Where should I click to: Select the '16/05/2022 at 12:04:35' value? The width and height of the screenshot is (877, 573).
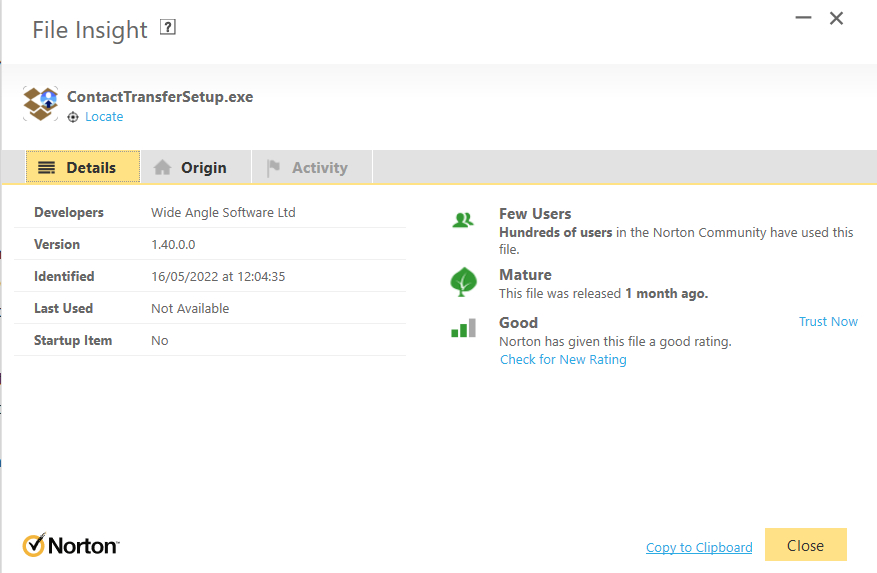pos(218,276)
